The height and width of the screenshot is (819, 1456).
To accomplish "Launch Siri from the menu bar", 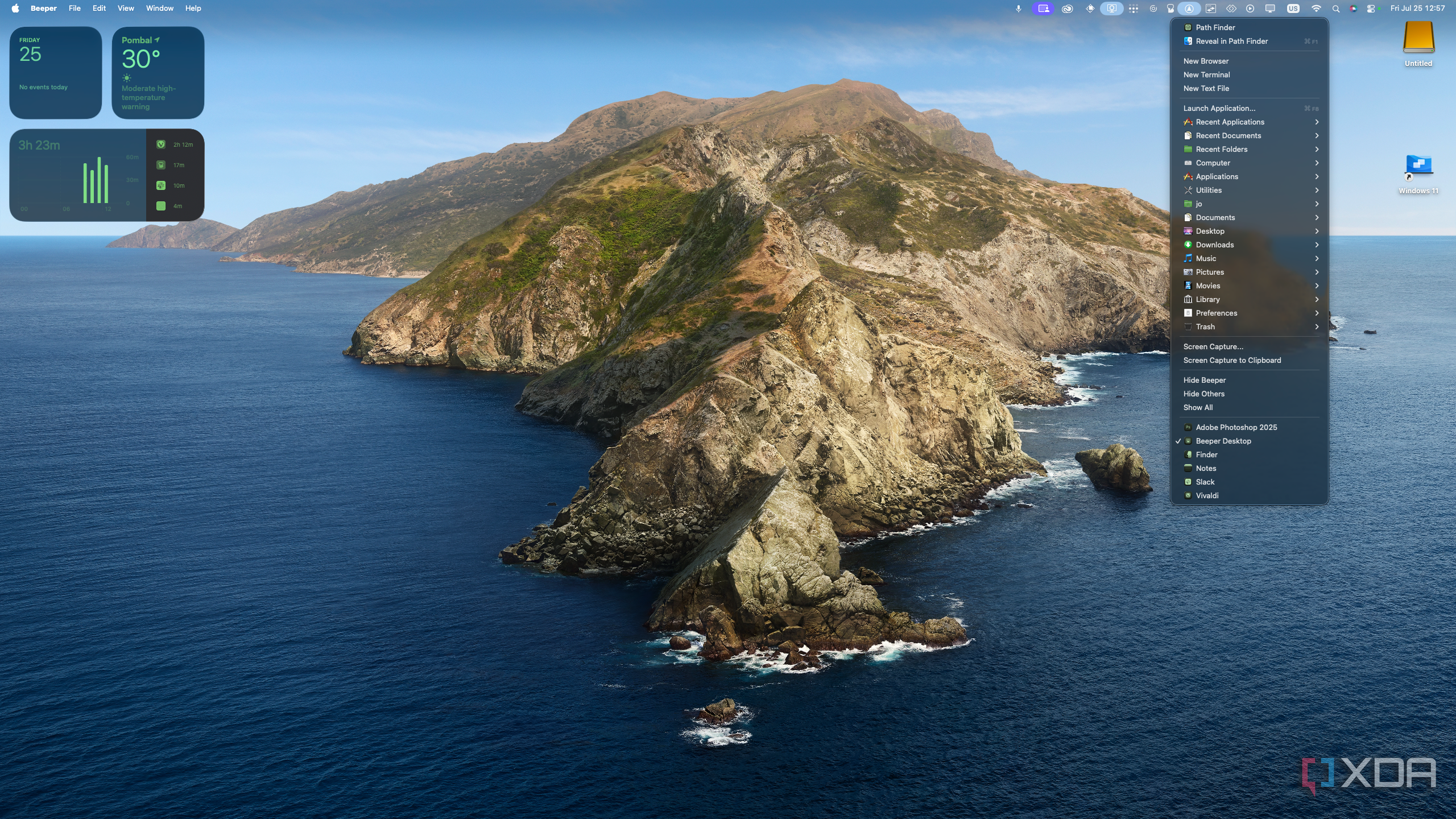I will click(x=1354, y=9).
